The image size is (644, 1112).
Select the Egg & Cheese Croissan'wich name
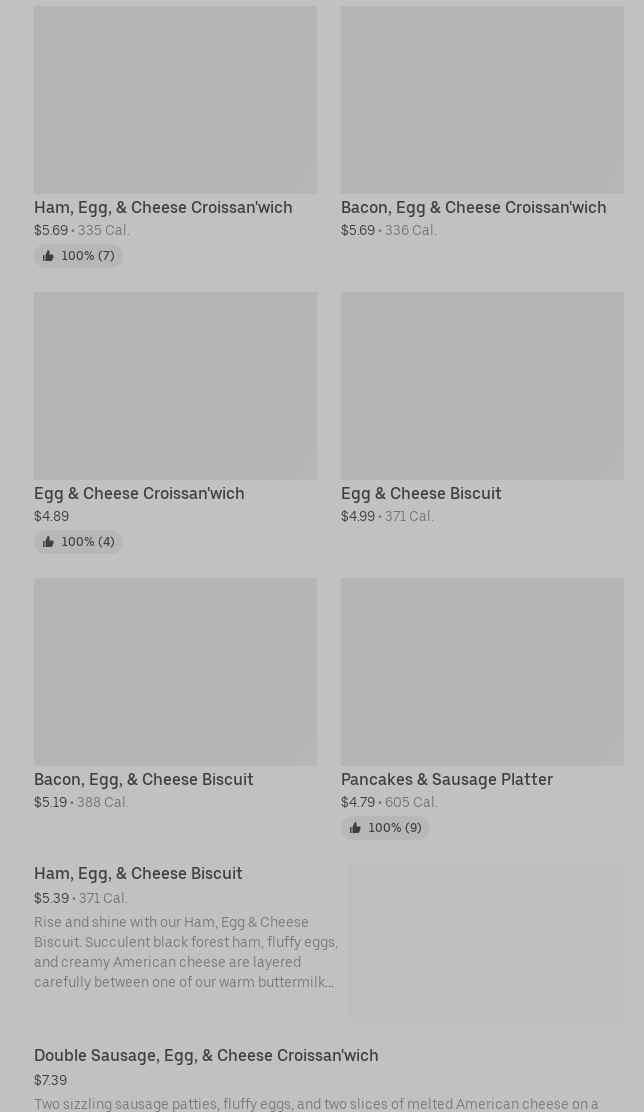(x=139, y=493)
